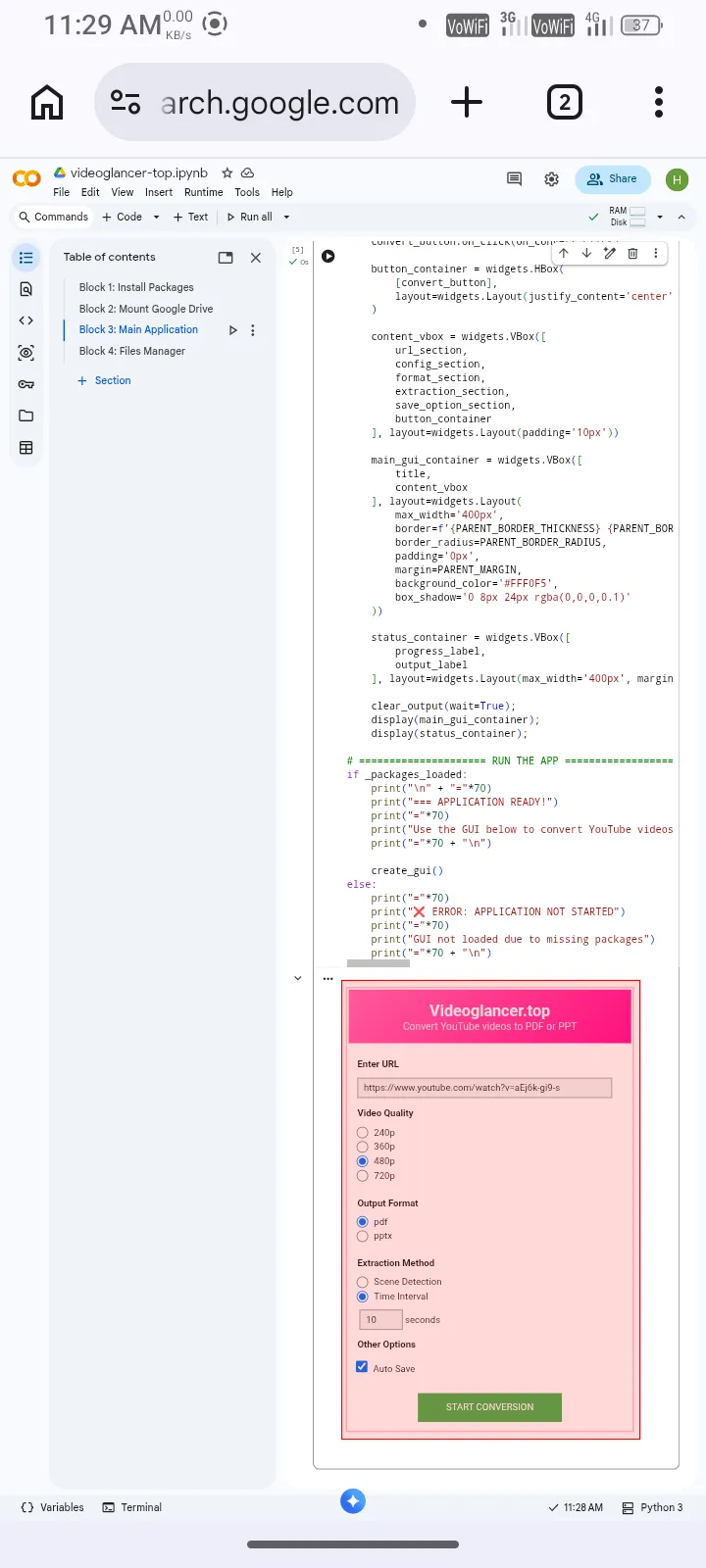Viewport: 706px width, 1568px height.
Task: Run Block 3 section triangle
Action: 232,330
